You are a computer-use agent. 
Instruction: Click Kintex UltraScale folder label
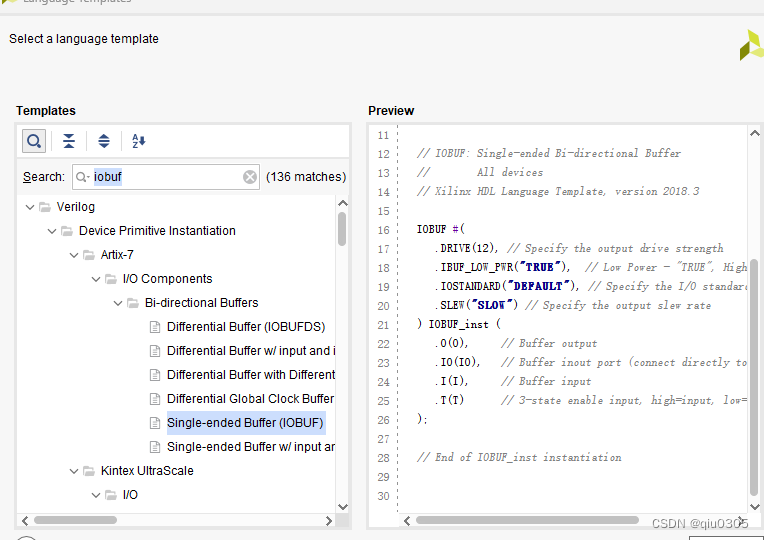pyautogui.click(x=147, y=471)
